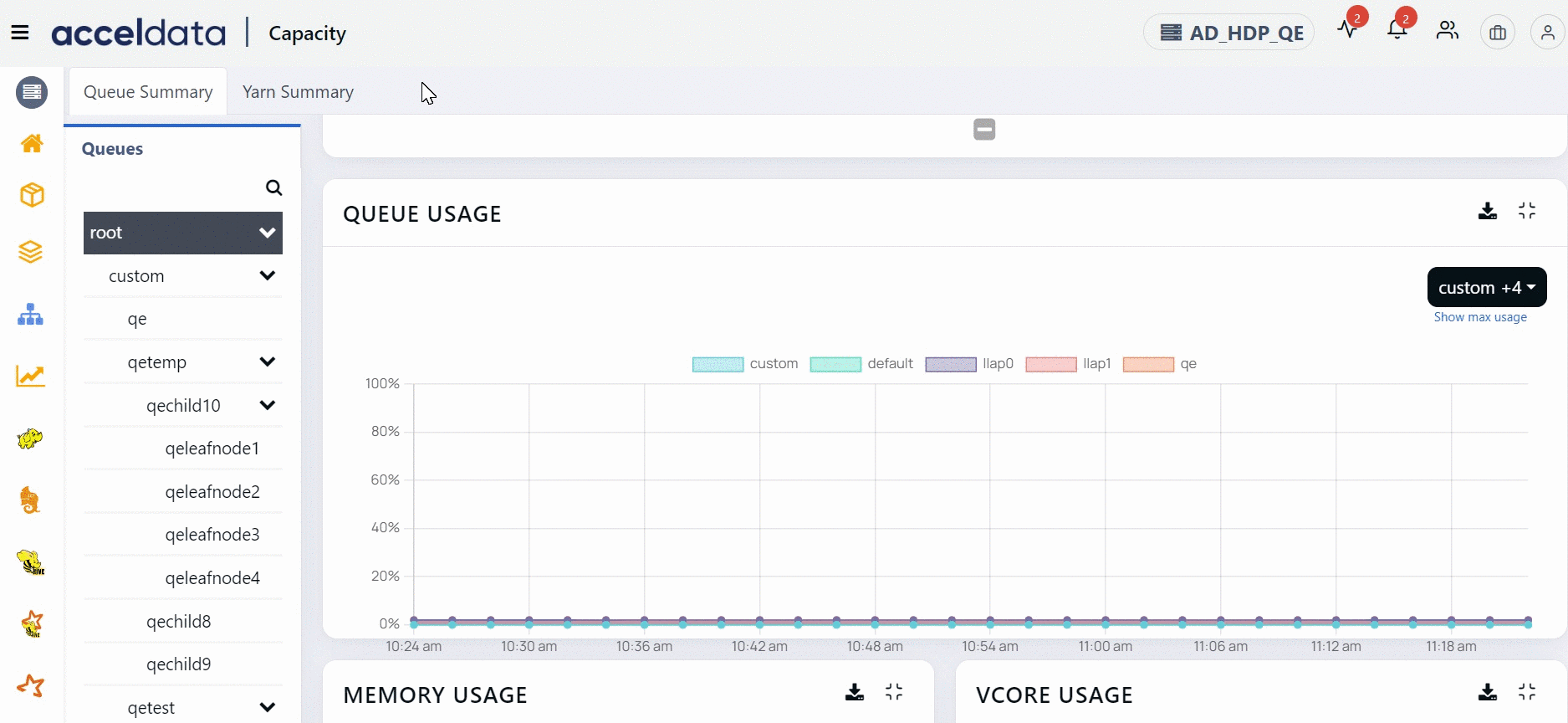Collapse the custom queue chevron
The image size is (1568, 723).
[268, 275]
